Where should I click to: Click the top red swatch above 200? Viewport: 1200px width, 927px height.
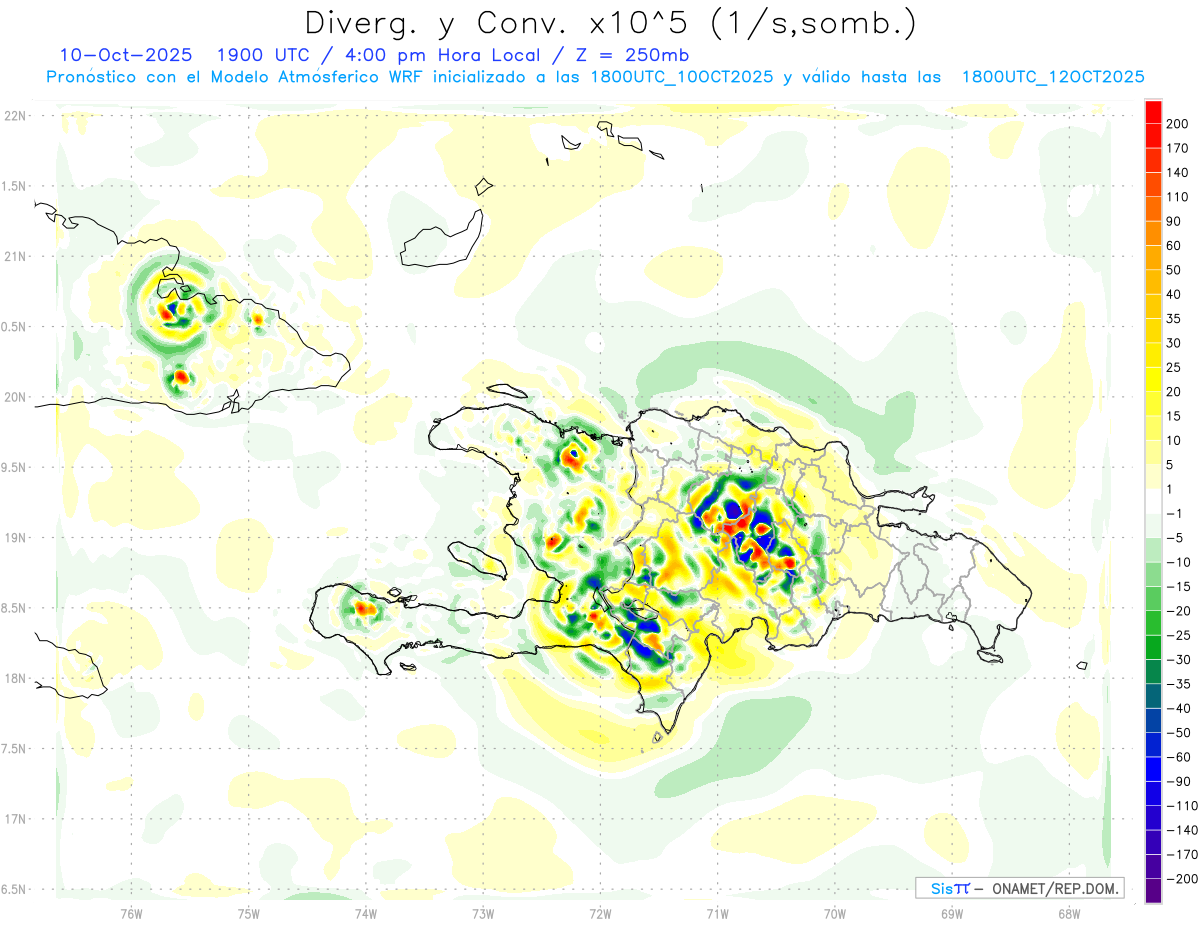[1153, 112]
